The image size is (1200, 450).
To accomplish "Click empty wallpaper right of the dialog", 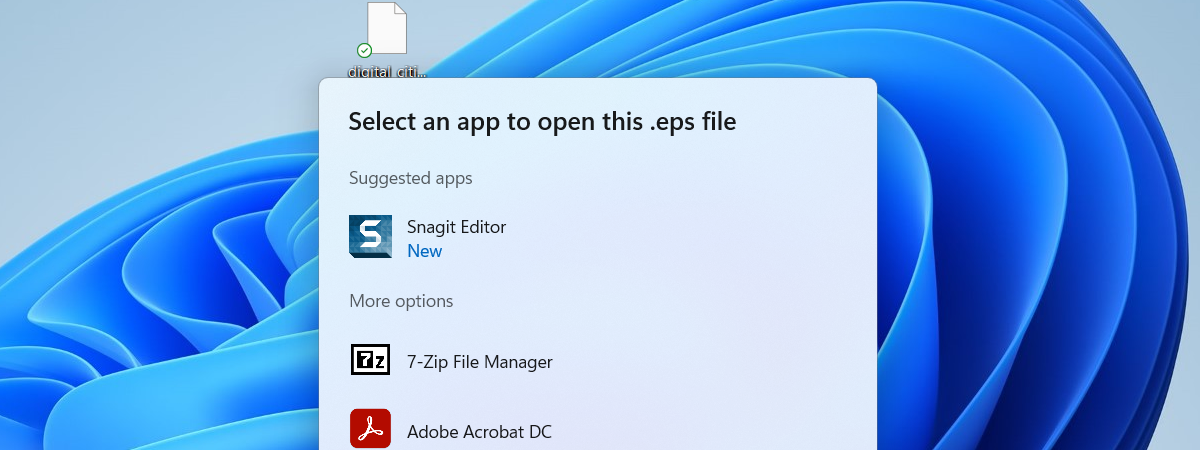I will tap(1040, 250).
